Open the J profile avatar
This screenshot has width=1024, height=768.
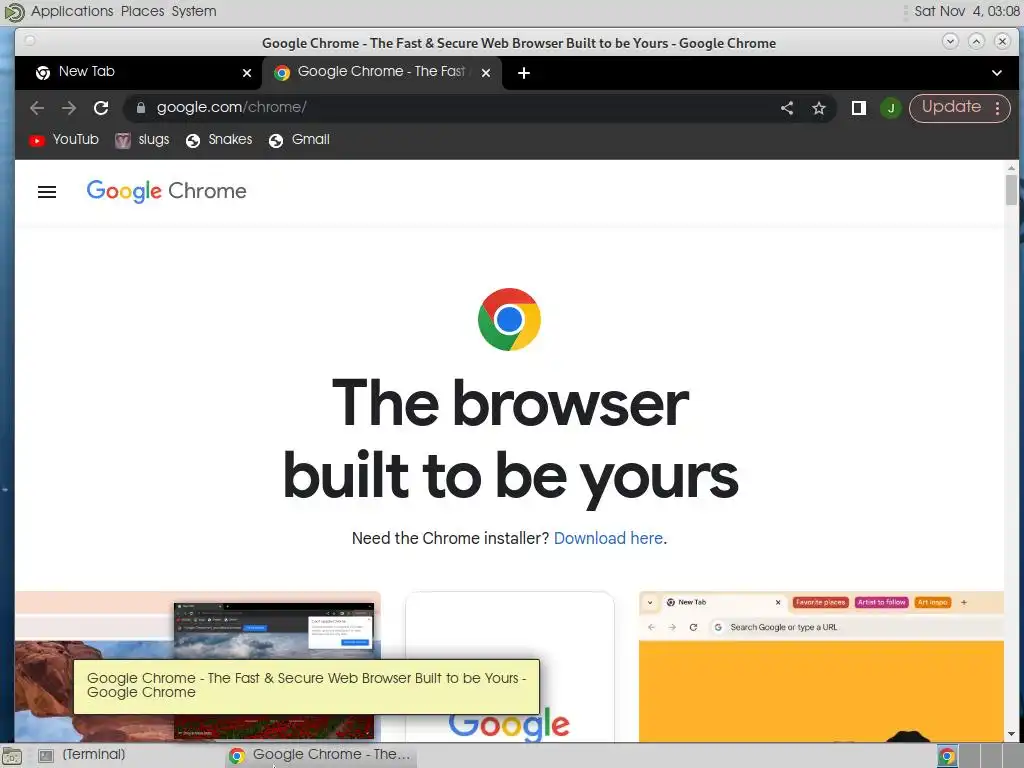pos(891,108)
